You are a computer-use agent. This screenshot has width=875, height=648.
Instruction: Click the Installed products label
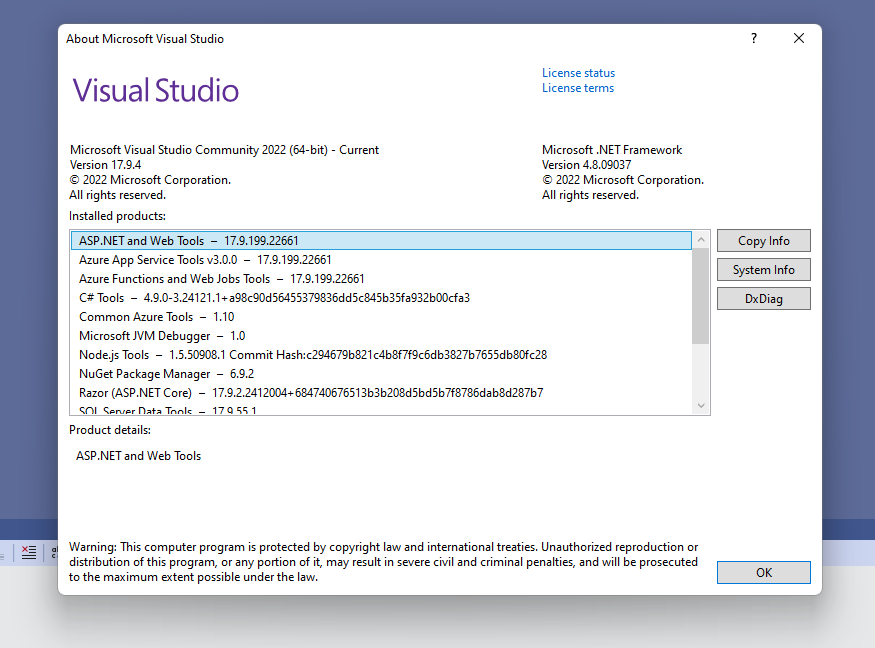pos(117,216)
